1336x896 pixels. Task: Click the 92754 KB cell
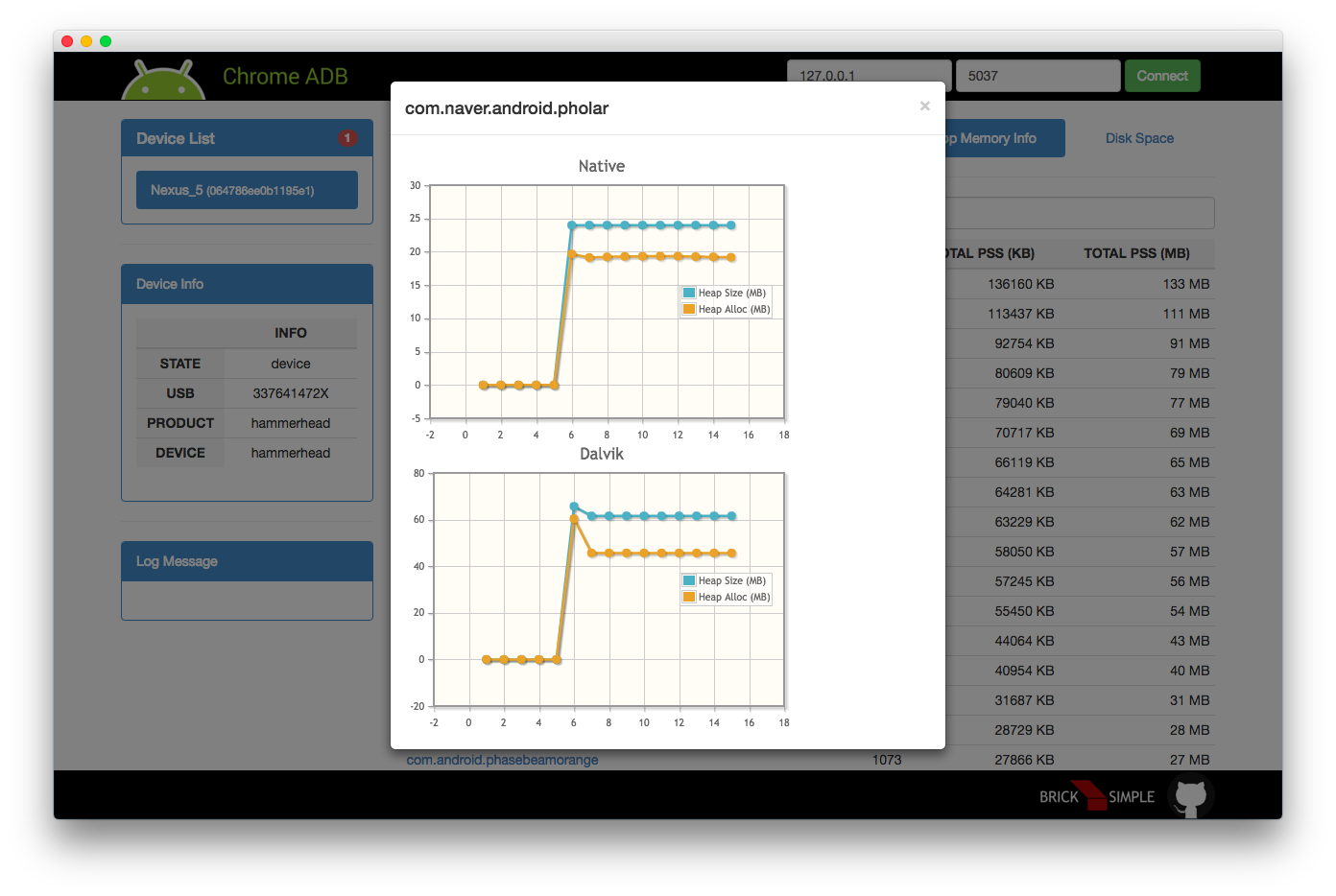tap(1024, 343)
